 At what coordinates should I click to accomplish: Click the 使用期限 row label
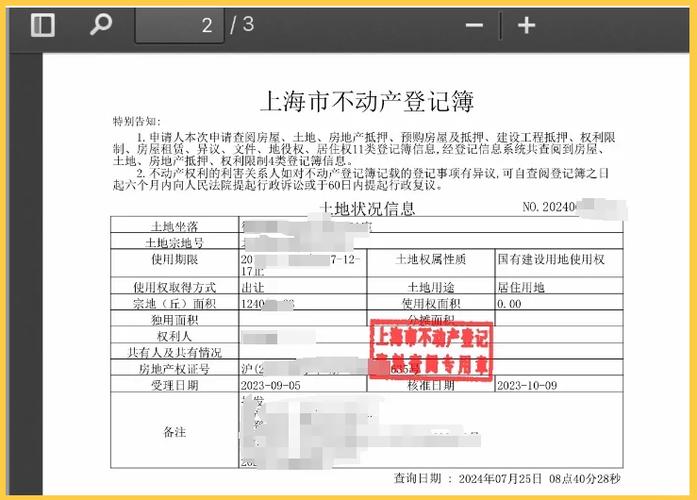point(174,259)
